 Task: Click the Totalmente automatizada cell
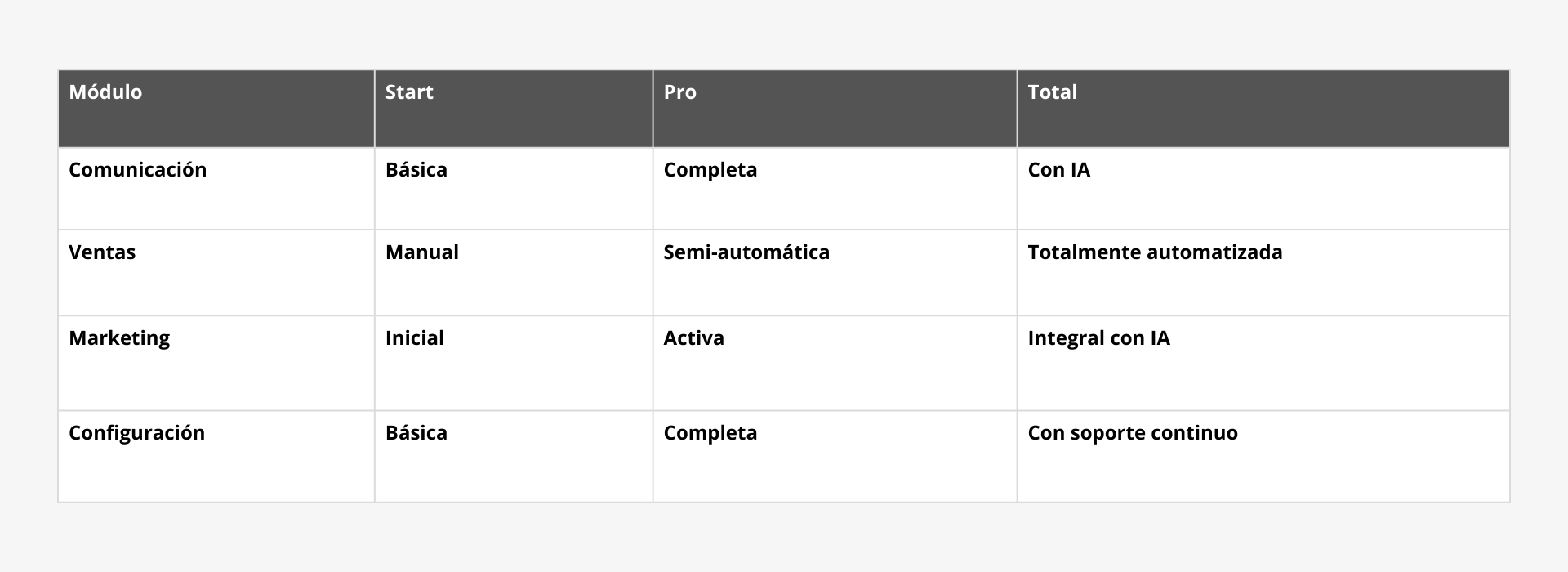point(1155,252)
